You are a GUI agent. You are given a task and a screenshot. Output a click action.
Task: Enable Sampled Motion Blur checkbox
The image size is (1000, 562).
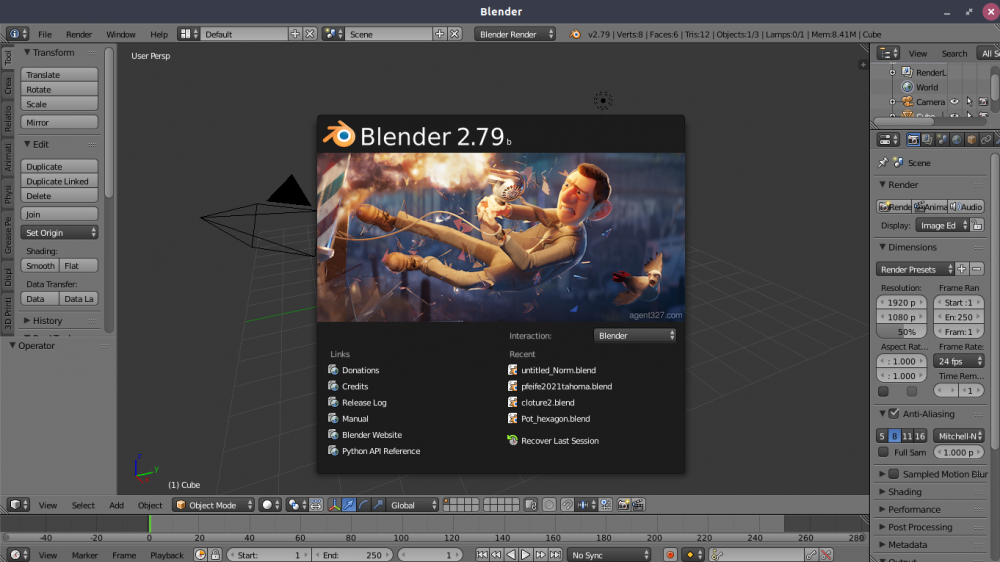click(893, 474)
